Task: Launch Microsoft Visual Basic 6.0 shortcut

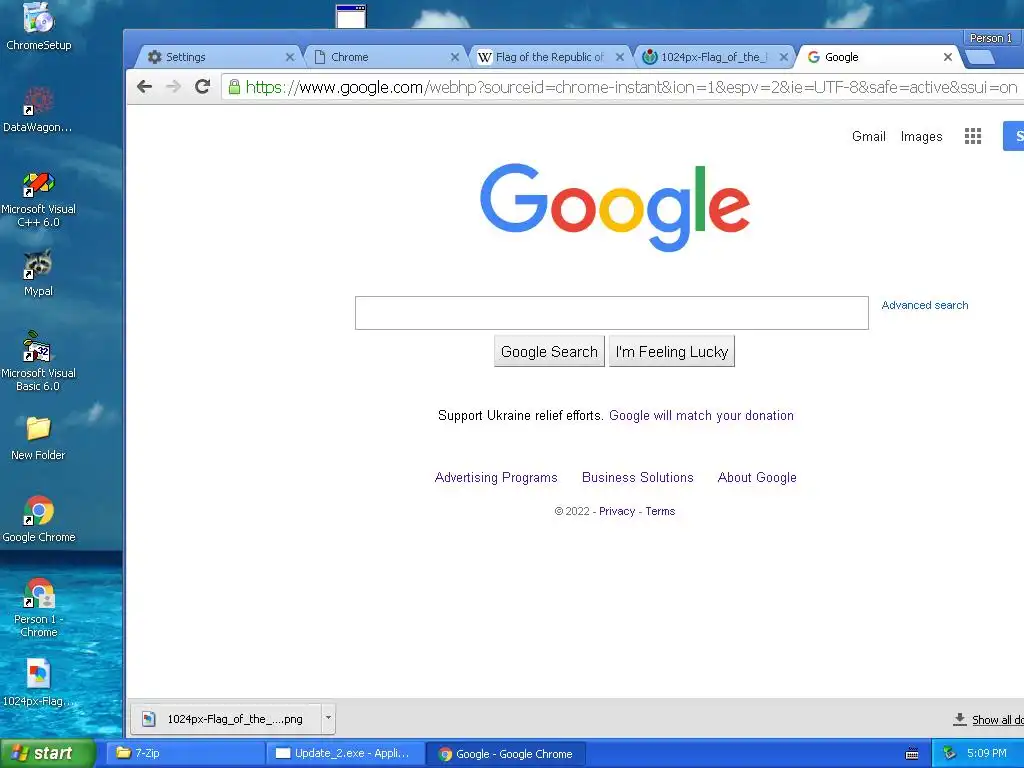Action: click(x=38, y=361)
